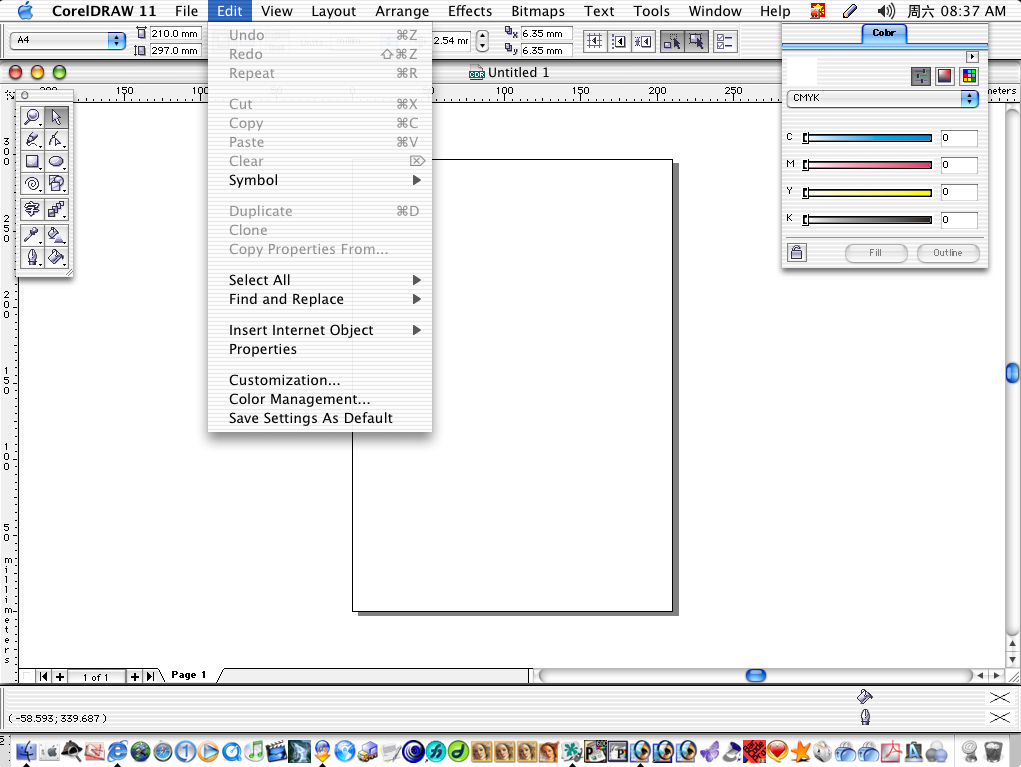Select the Pick (arrow) tool

[x=57, y=117]
